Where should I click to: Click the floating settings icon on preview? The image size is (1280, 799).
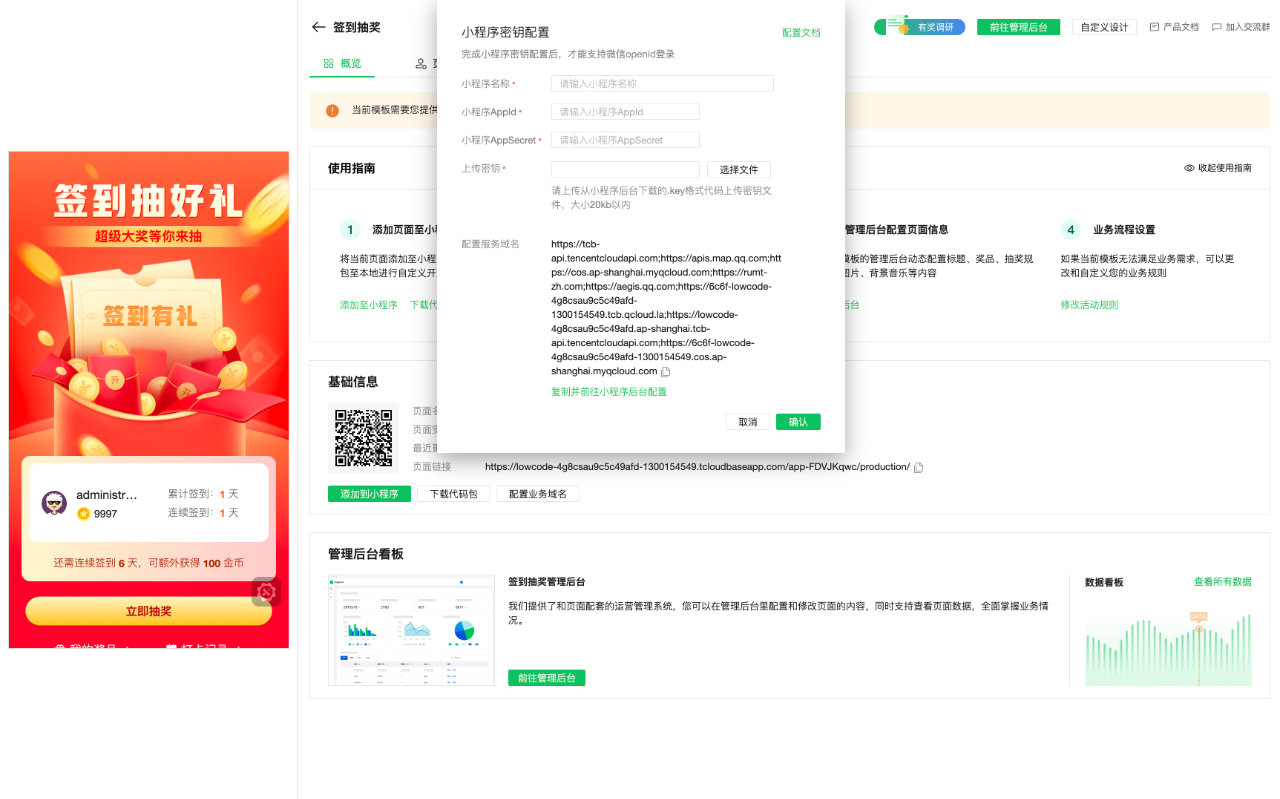click(266, 592)
